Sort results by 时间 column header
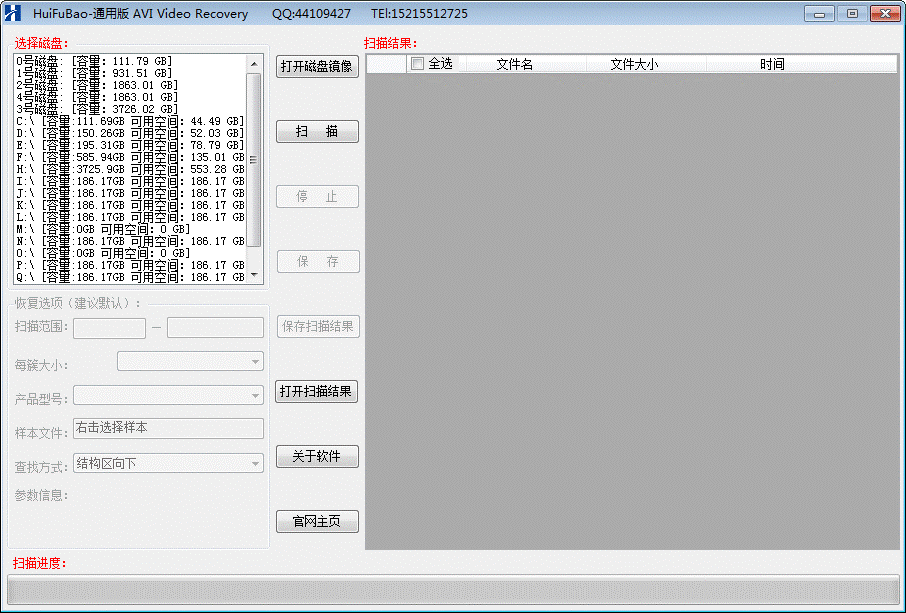The image size is (906, 613). (x=771, y=64)
